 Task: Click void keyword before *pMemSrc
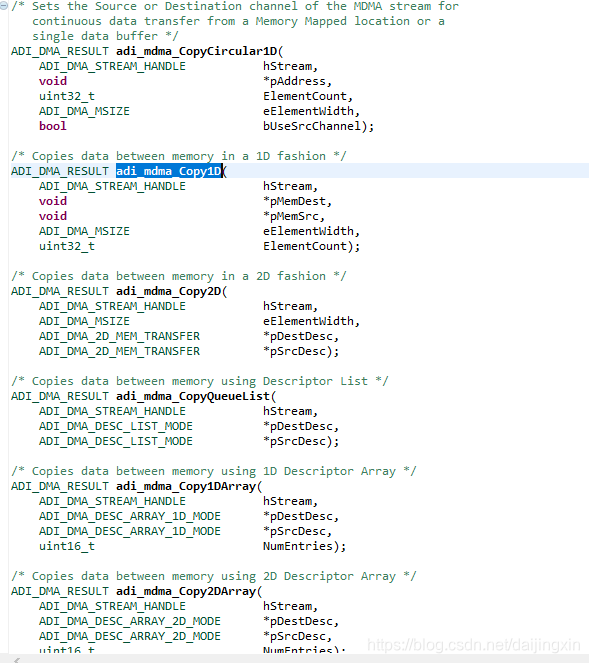point(53,216)
